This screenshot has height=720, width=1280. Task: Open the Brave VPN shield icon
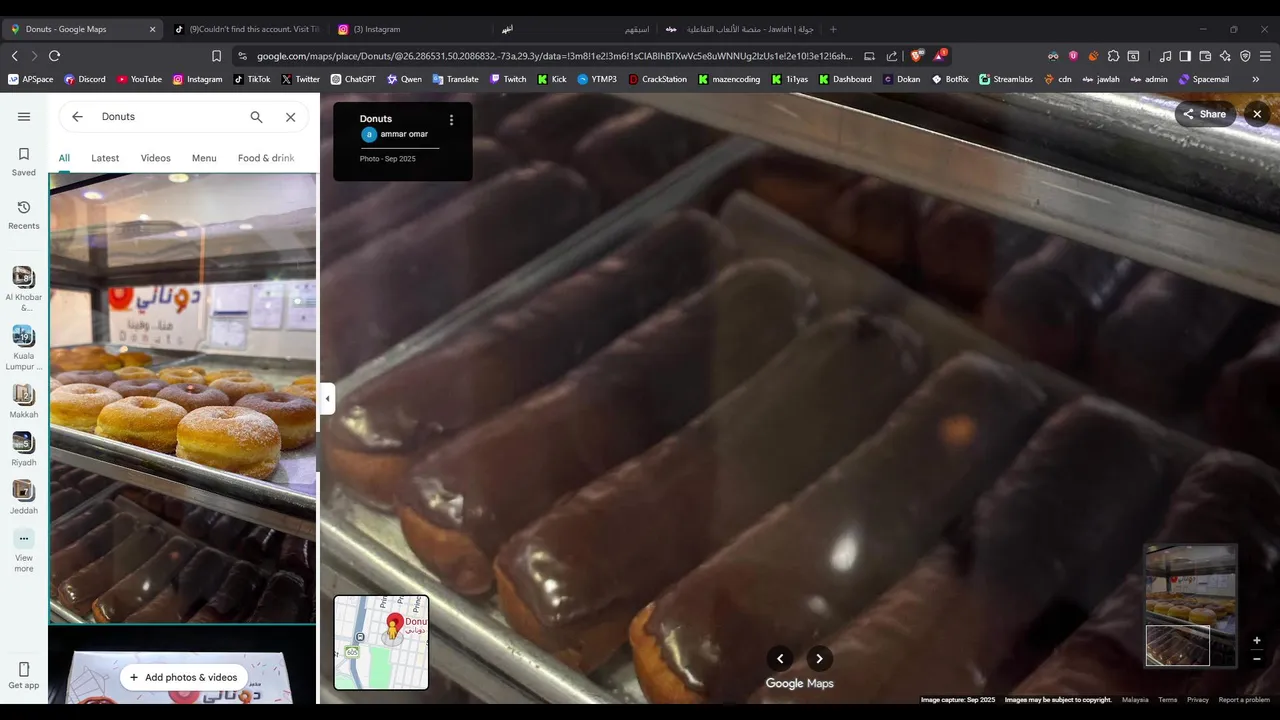coord(1245,56)
